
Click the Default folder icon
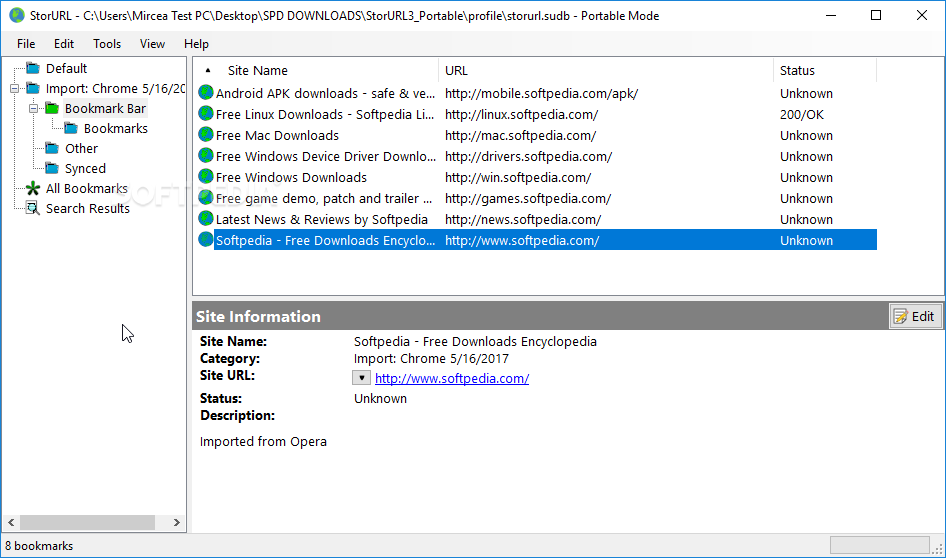[x=33, y=68]
